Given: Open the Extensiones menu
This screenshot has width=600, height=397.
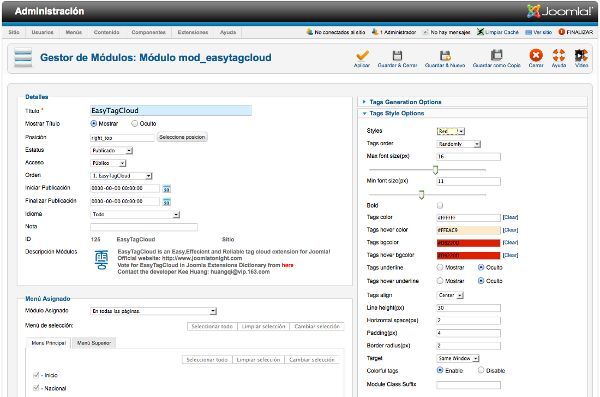Looking at the screenshot, I should click(193, 32).
